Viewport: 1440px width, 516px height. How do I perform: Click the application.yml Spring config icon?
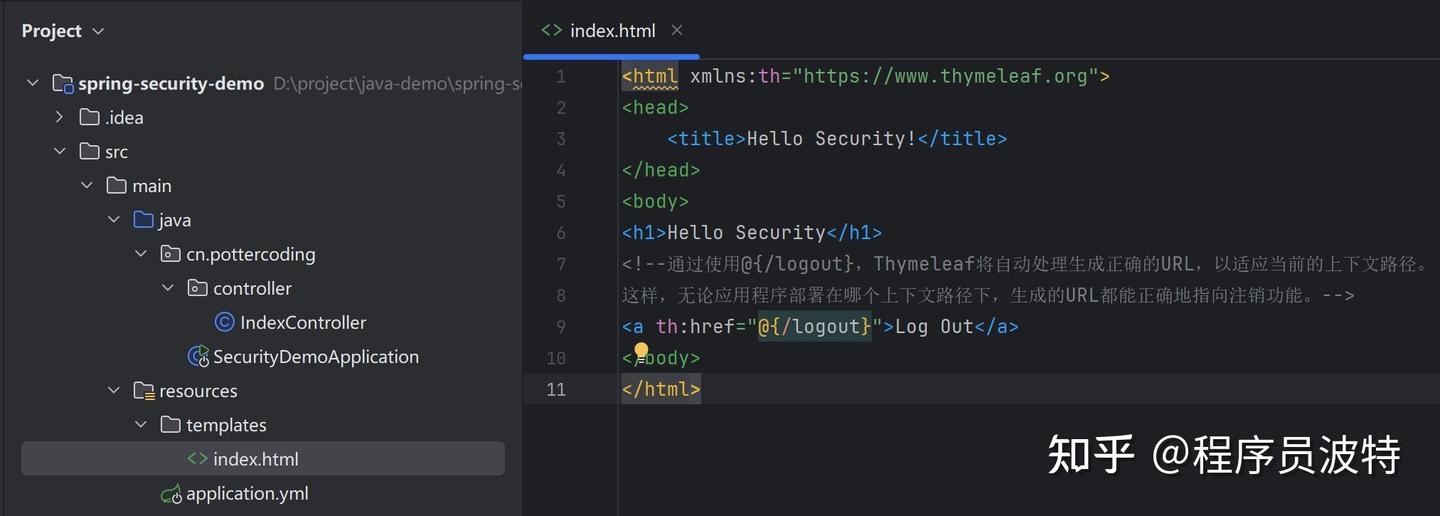[171, 494]
